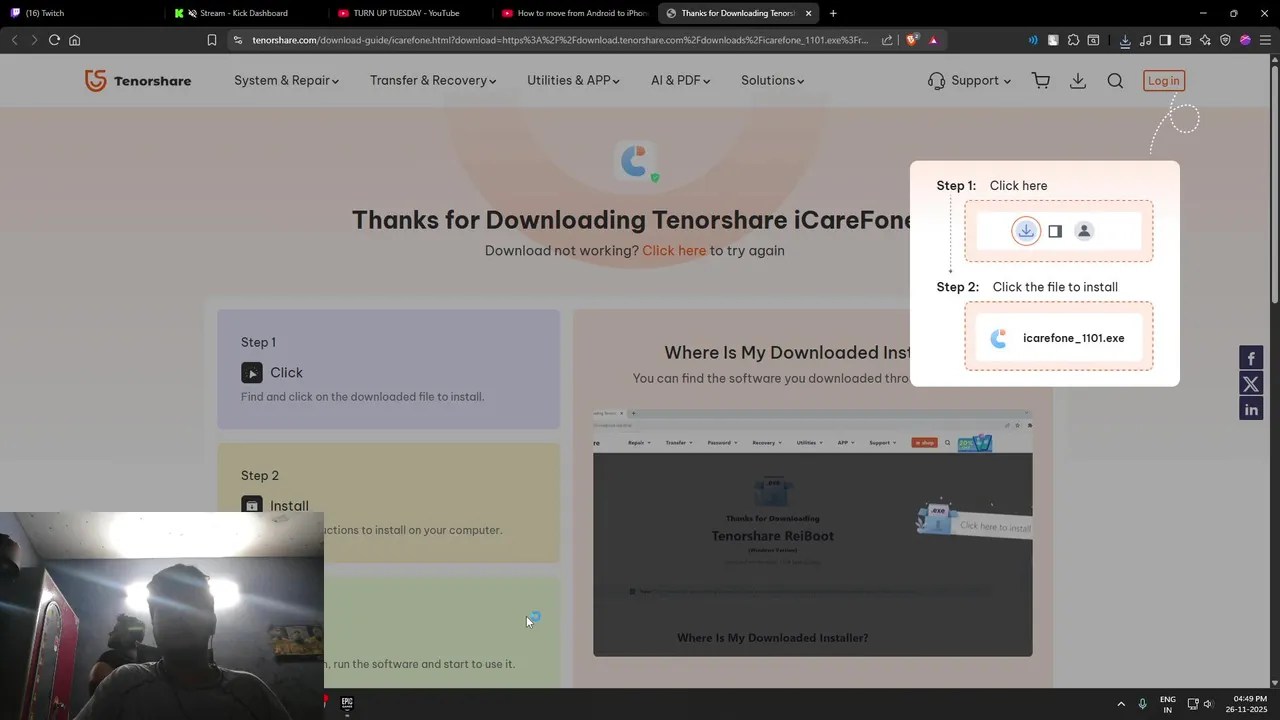Click the share page icon in address bar
Screen dimensions: 1280x720
click(x=887, y=40)
